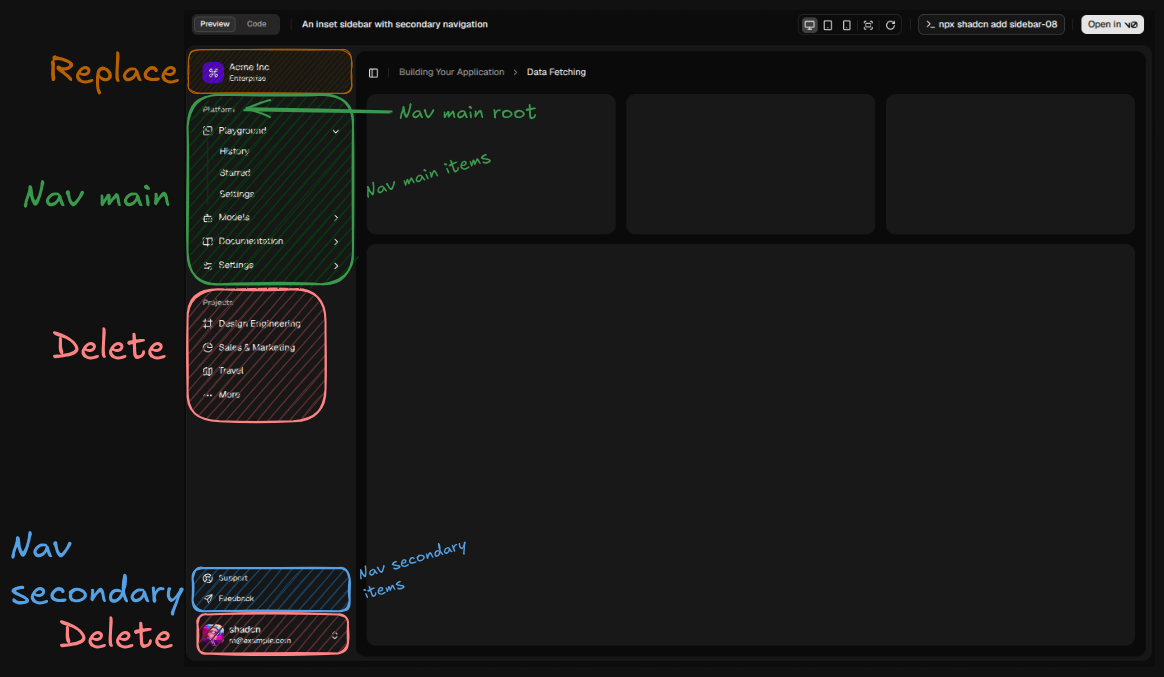Image resolution: width=1164 pixels, height=677 pixels.
Task: Click the Feedback paper plane icon
Action: tap(207, 598)
